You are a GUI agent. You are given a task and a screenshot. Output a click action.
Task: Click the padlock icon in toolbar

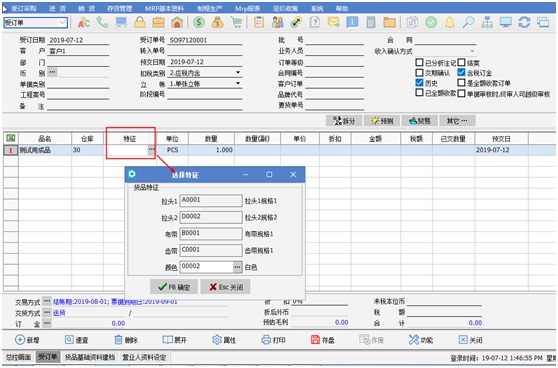pos(140,22)
